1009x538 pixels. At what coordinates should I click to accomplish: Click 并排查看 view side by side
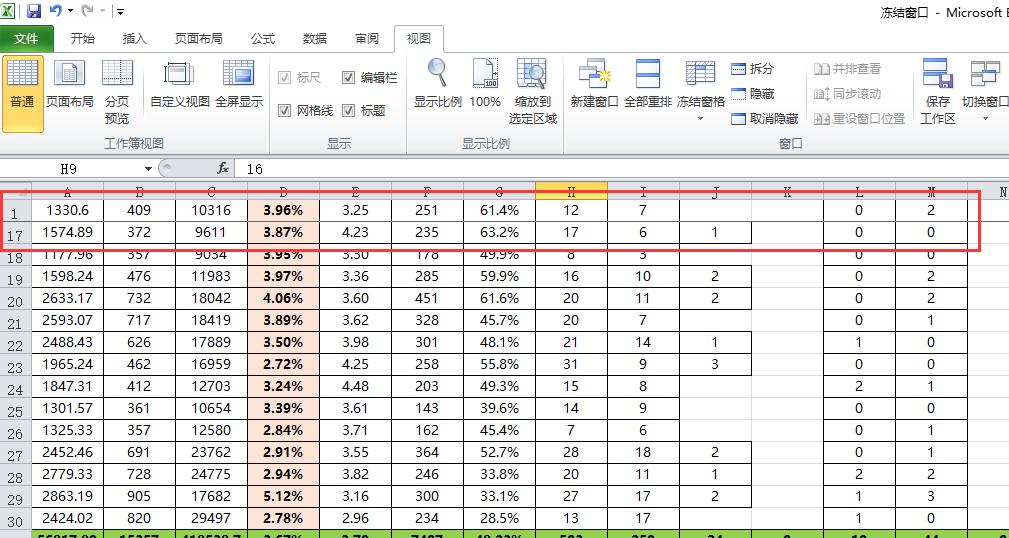point(847,68)
